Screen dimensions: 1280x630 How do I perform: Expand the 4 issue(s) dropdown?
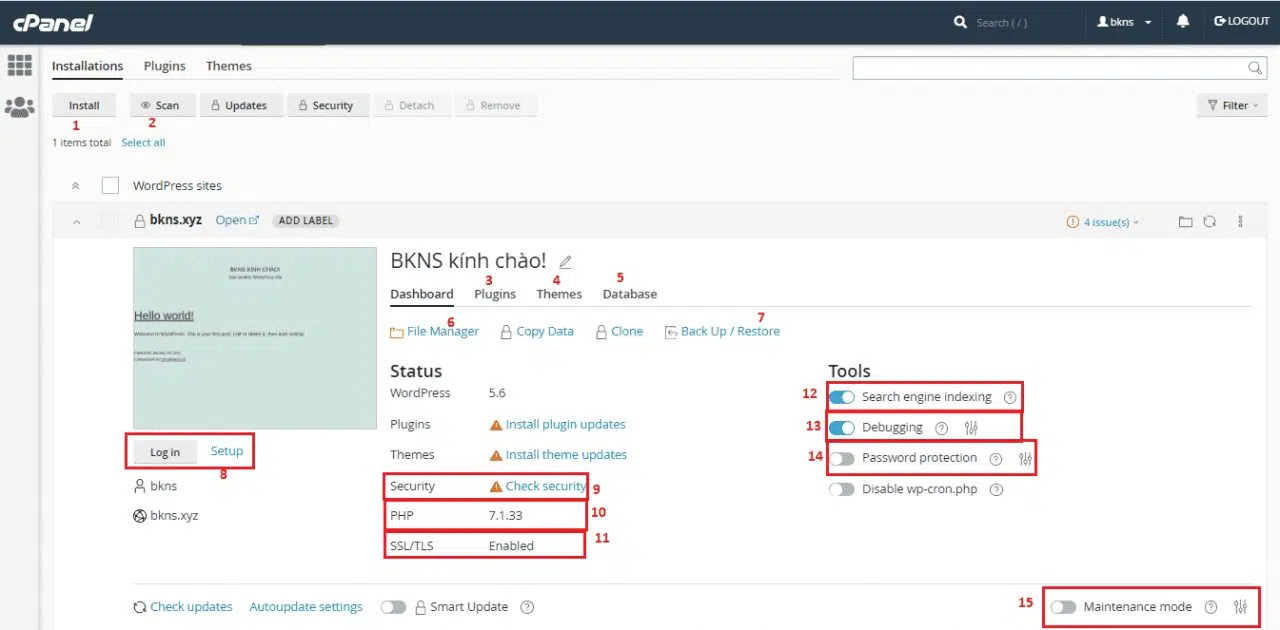[1103, 222]
